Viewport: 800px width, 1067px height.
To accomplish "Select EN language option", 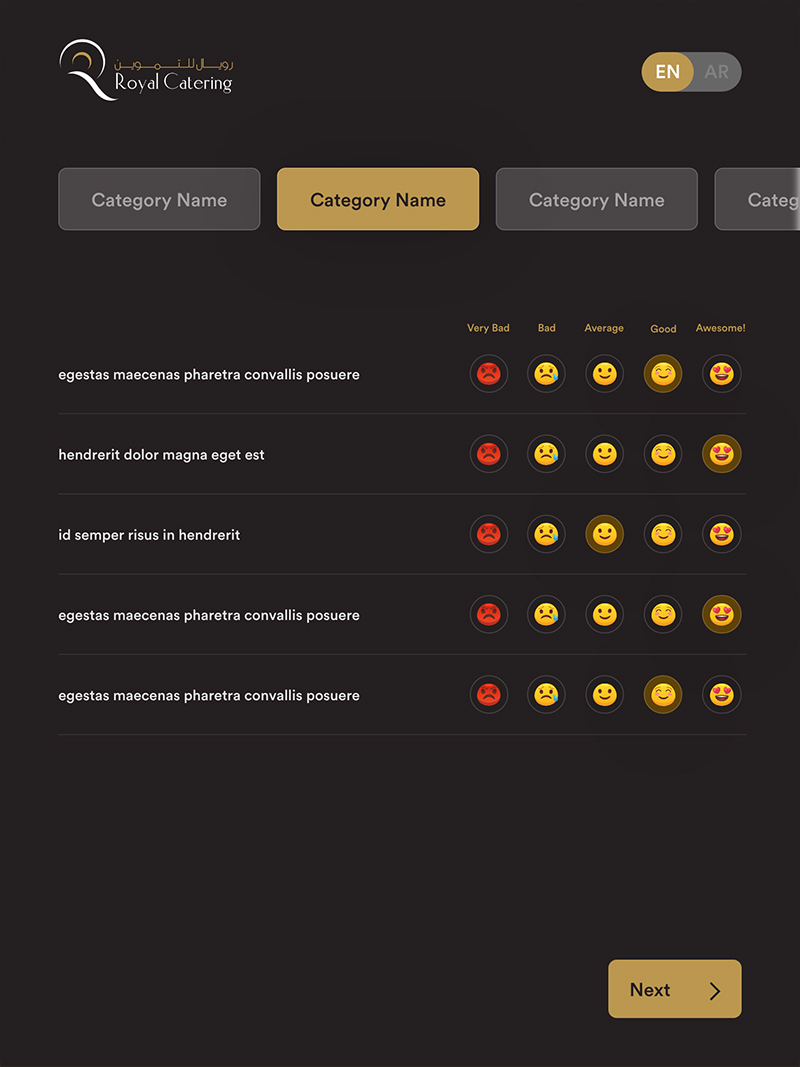I will click(667, 72).
